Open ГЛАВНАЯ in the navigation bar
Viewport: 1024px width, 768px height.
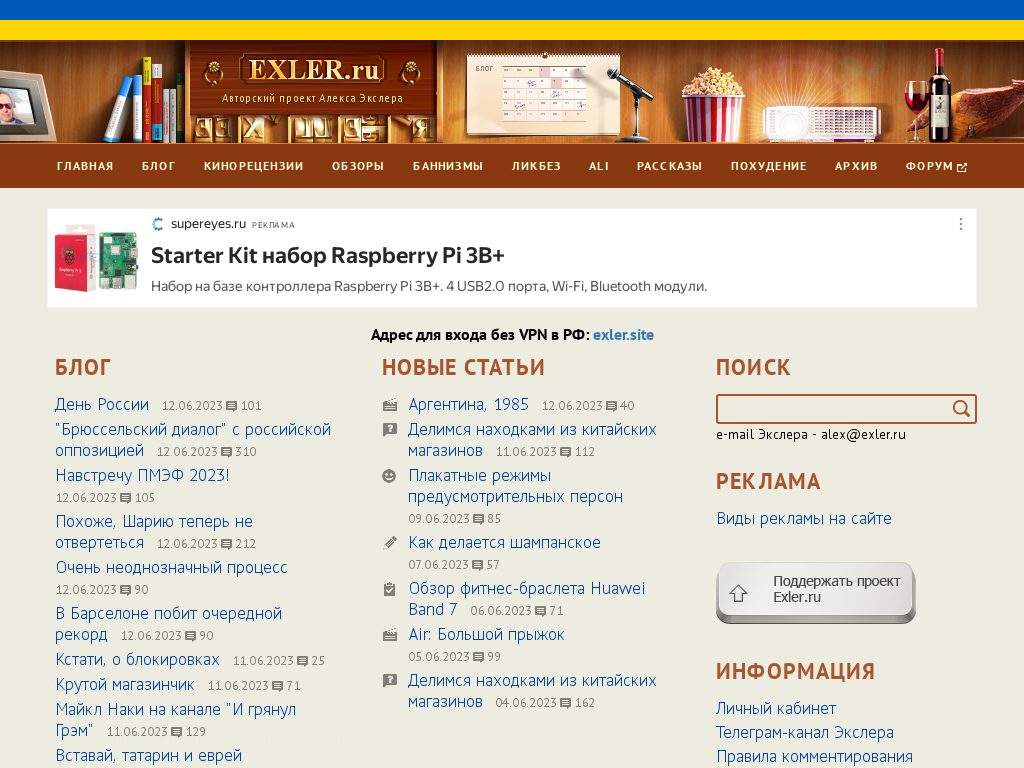click(x=85, y=167)
